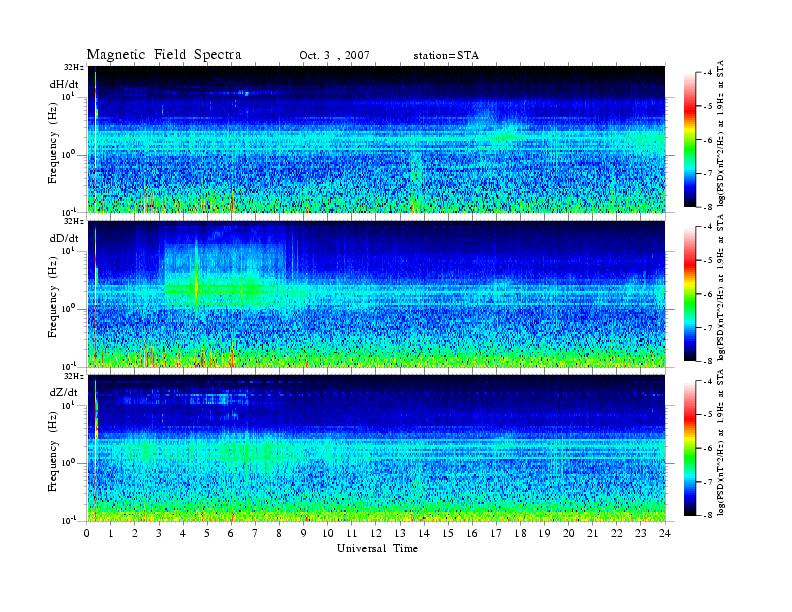Viewport: 792px width, 612px height.
Task: Click the -7 value on the dD/dt color scale
Action: [709, 328]
